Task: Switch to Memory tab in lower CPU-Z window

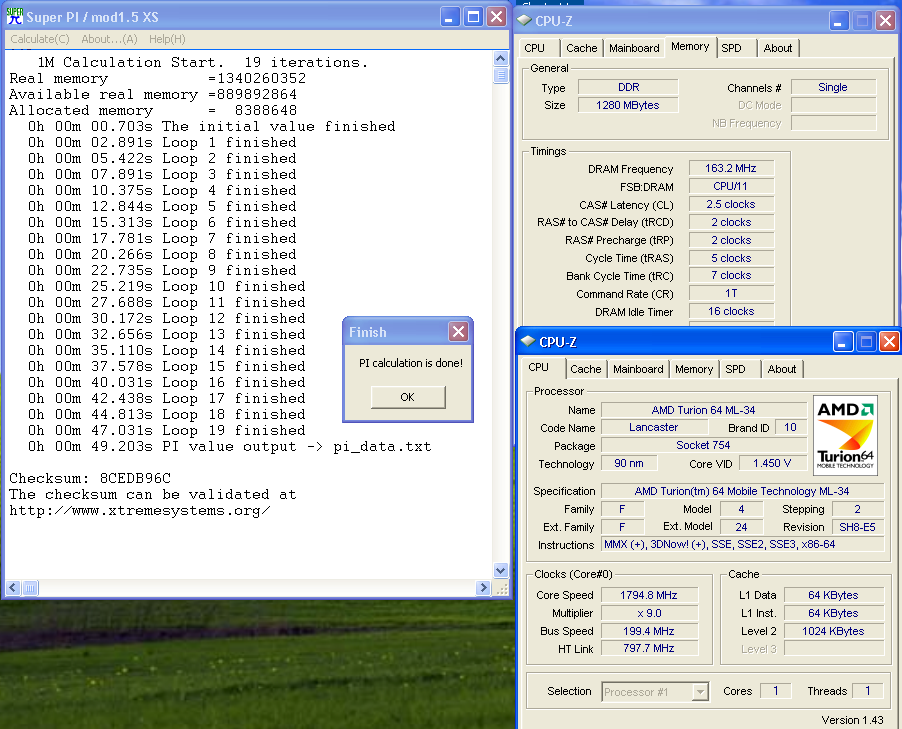Action: coord(694,369)
